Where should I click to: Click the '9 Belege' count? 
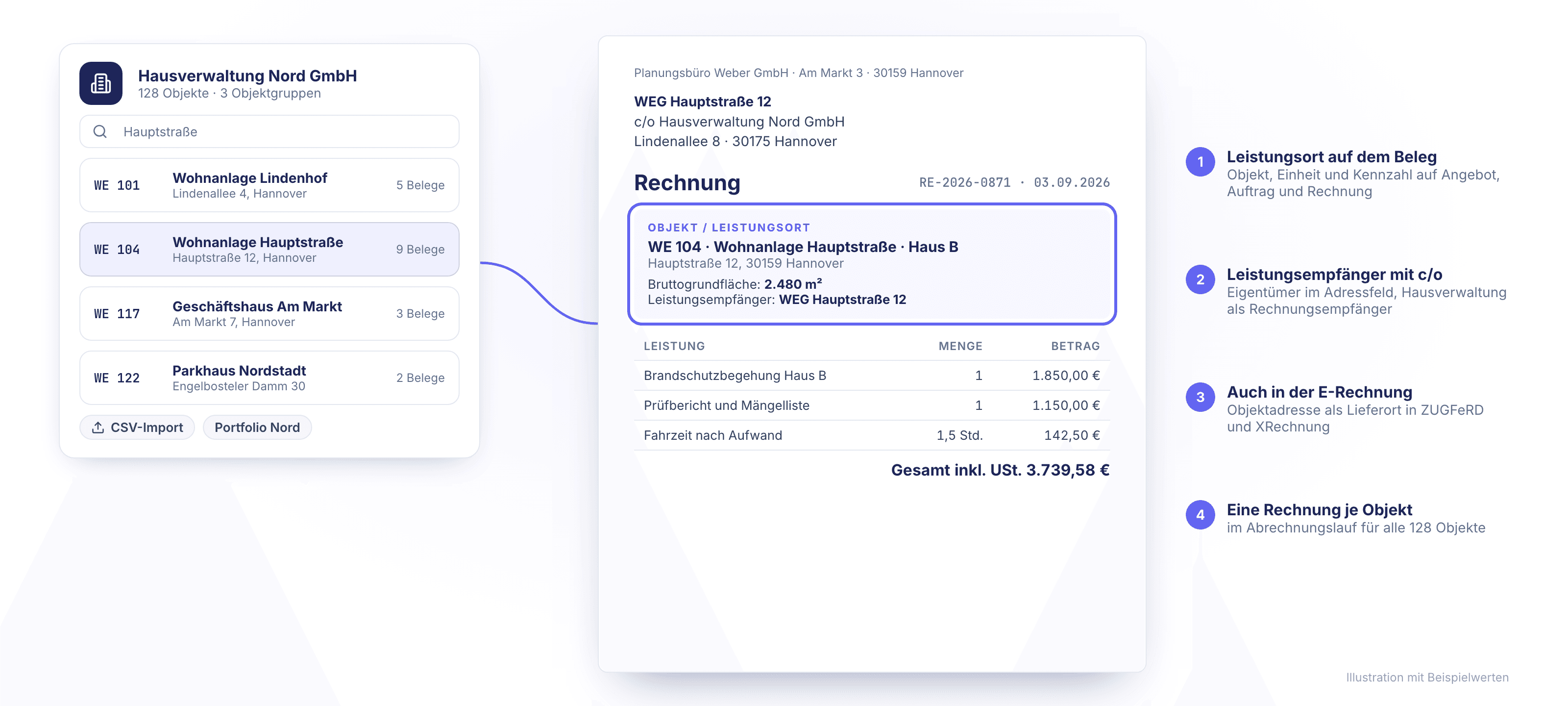[420, 249]
